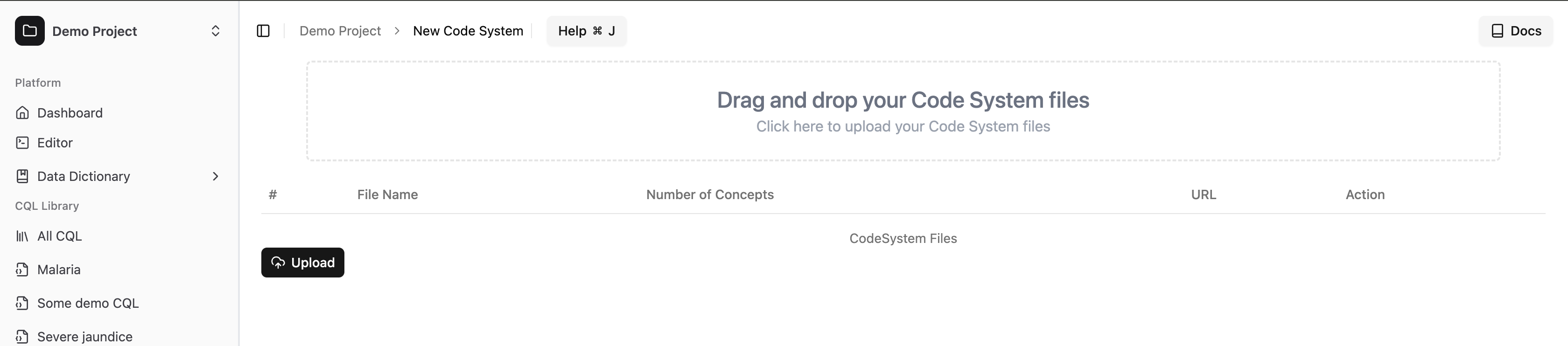
Task: Open All CQL from the CQL Library
Action: 59,236
